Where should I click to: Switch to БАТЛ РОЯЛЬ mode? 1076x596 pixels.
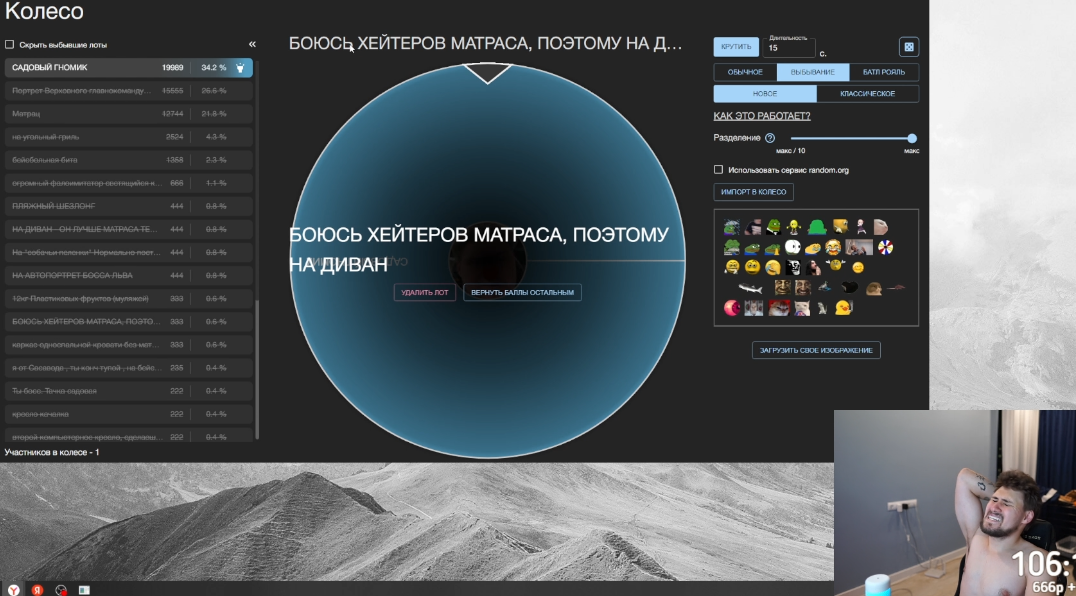884,72
